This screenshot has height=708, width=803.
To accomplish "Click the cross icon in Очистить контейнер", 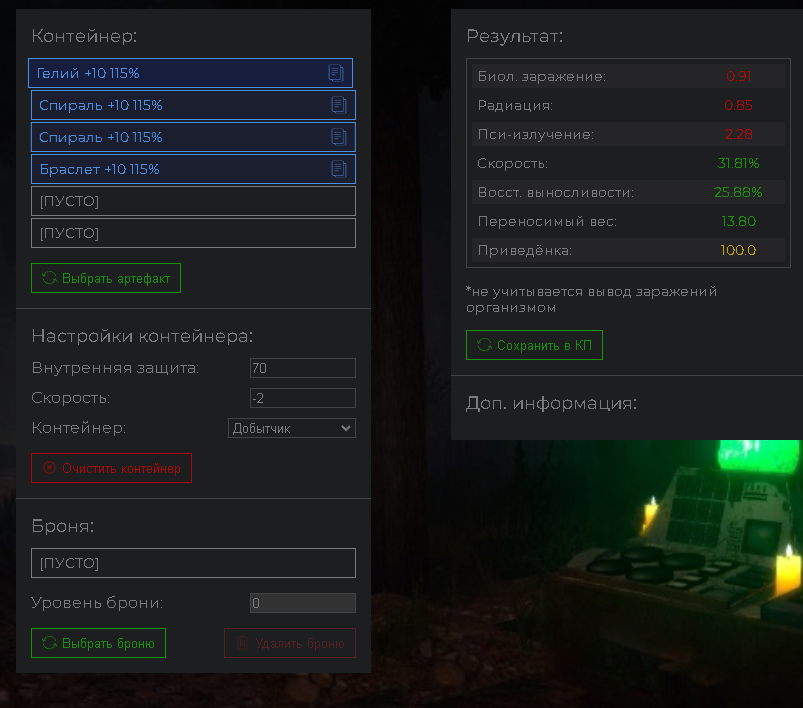I will [x=50, y=468].
